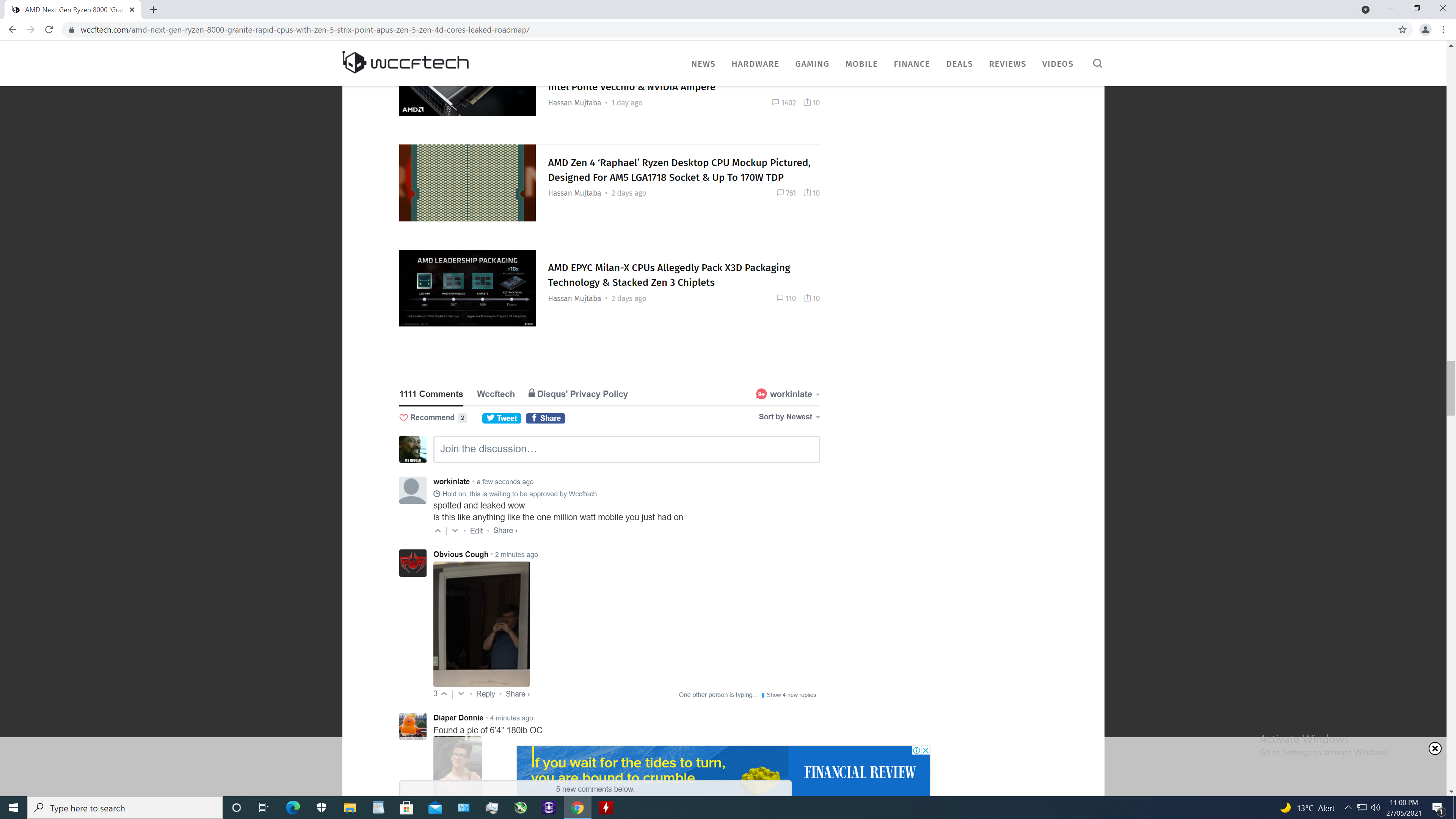The height and width of the screenshot is (819, 1456).
Task: Click the wccftech logo
Action: [x=405, y=62]
